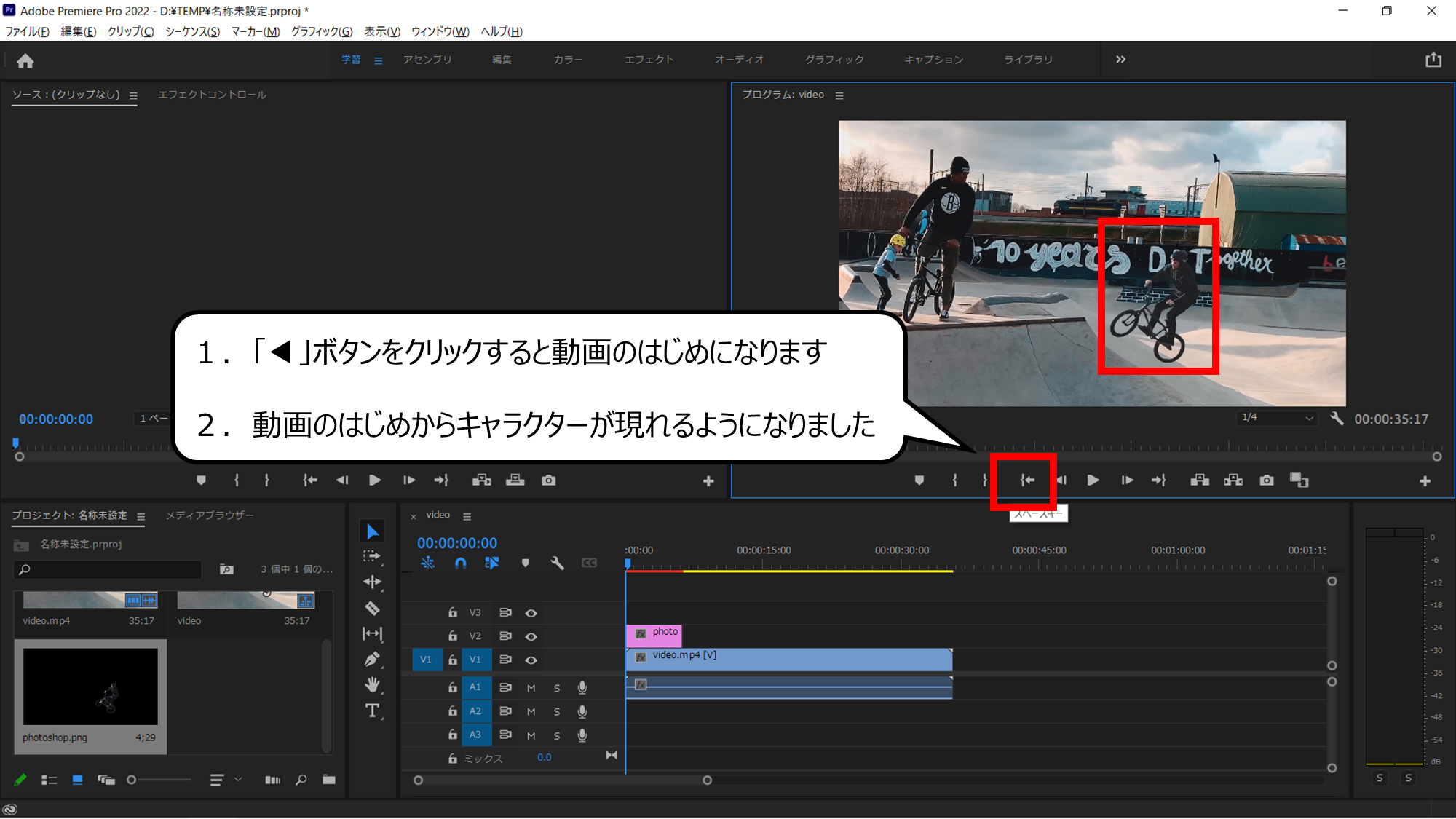Click Insert button in Source monitor
1456x819 pixels.
click(x=481, y=480)
